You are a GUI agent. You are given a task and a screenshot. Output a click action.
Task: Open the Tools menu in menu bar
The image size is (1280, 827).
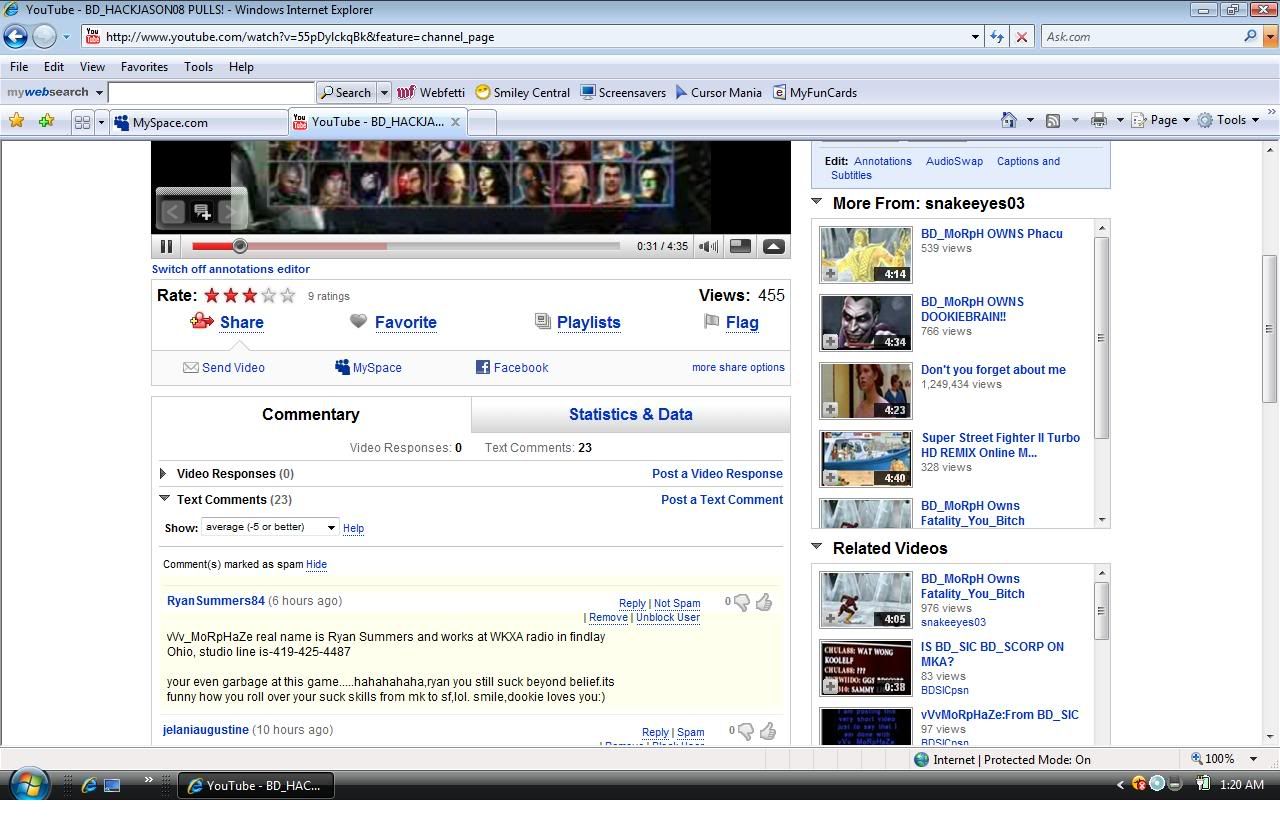[x=198, y=67]
